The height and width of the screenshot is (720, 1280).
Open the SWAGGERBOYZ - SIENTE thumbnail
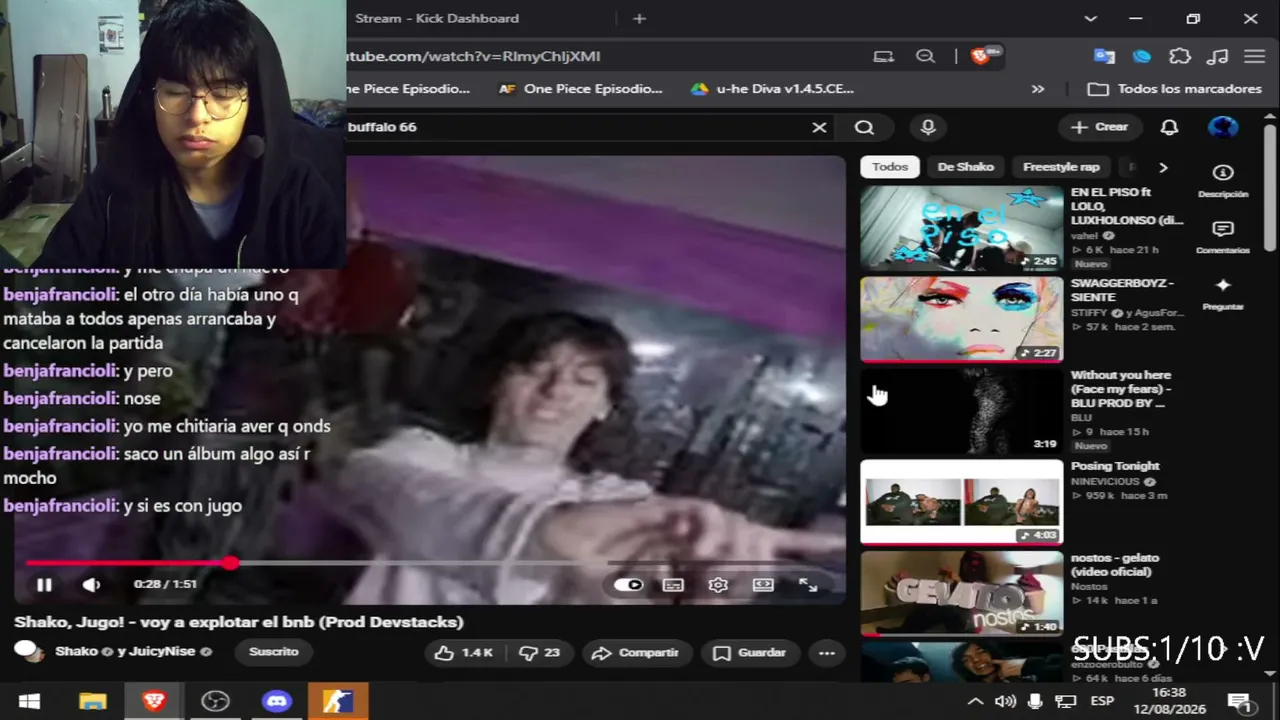962,319
